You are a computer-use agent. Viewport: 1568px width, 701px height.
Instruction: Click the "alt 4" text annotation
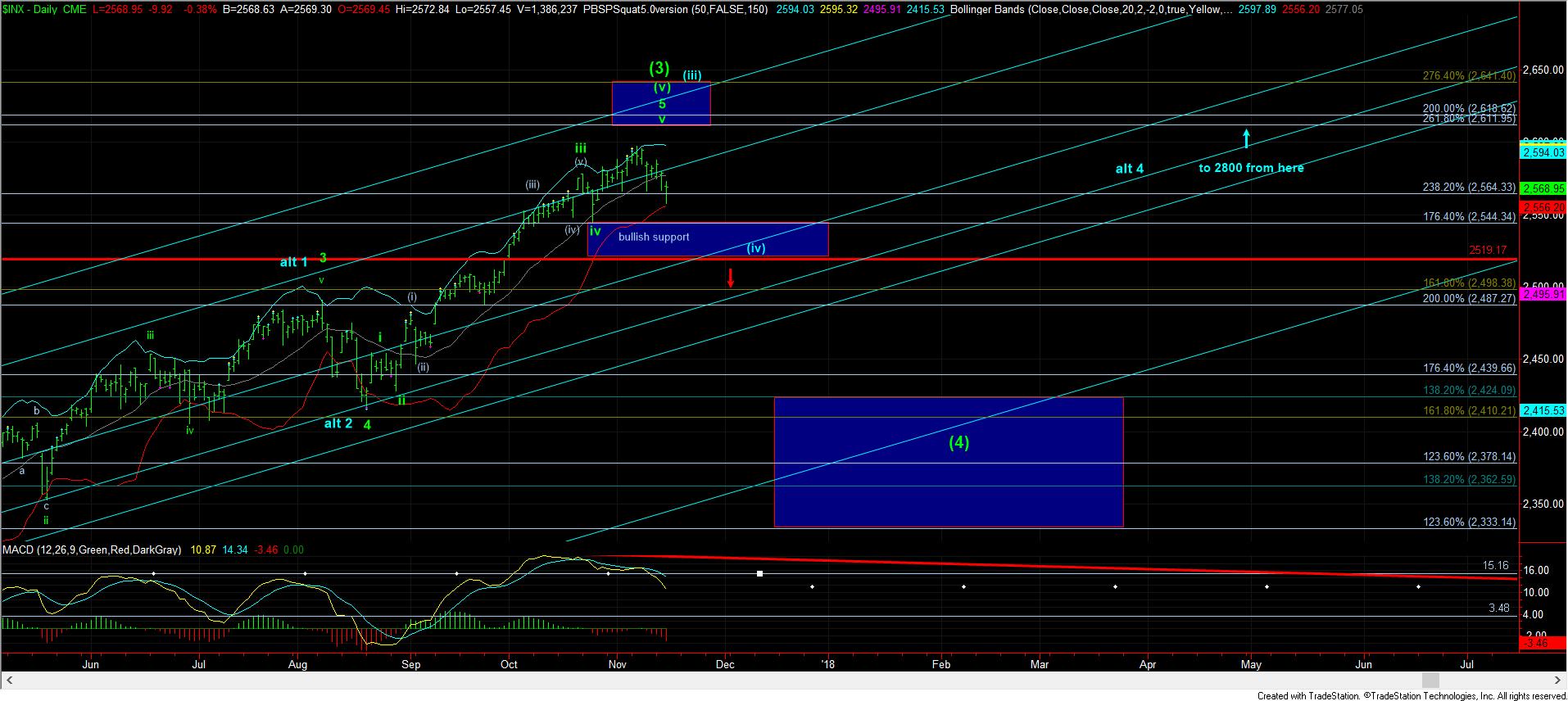tap(1129, 169)
